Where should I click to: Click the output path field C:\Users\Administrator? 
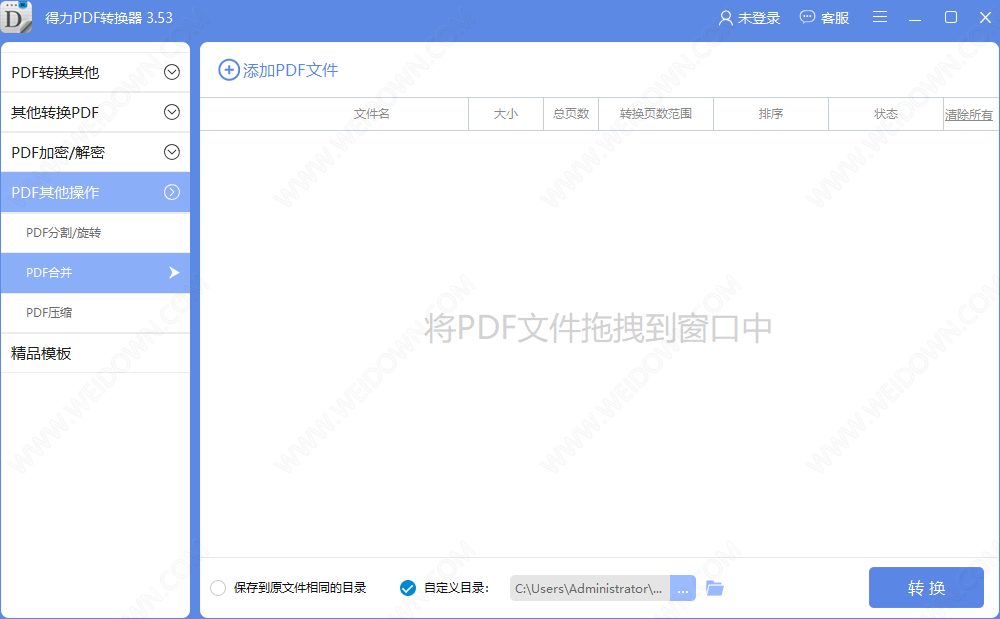click(x=590, y=588)
